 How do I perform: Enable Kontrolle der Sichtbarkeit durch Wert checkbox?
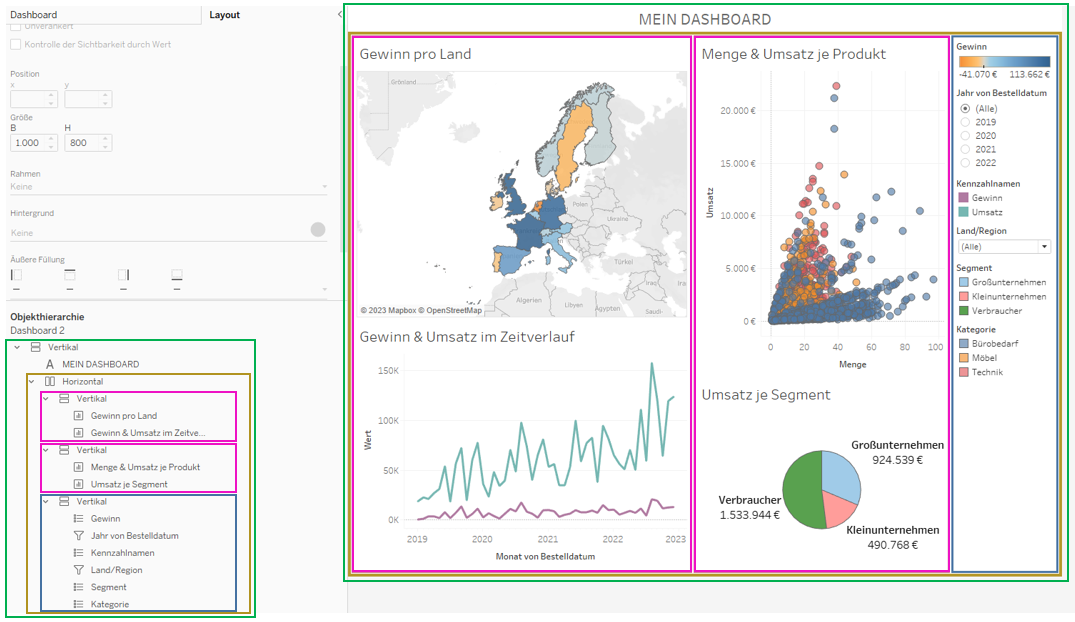pos(15,45)
